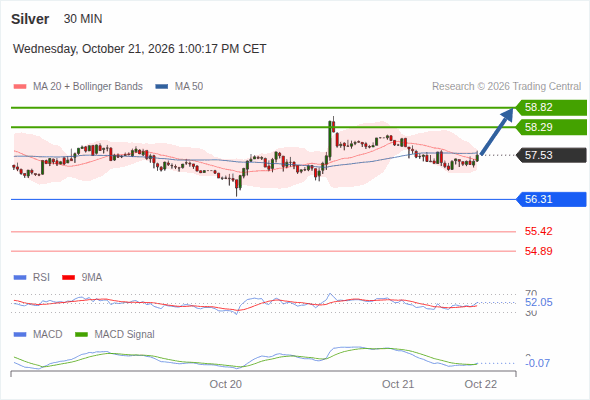Viewport: 590px width, 400px height.
Task: Click the 9MA red legend swatch
Action: (x=68, y=278)
